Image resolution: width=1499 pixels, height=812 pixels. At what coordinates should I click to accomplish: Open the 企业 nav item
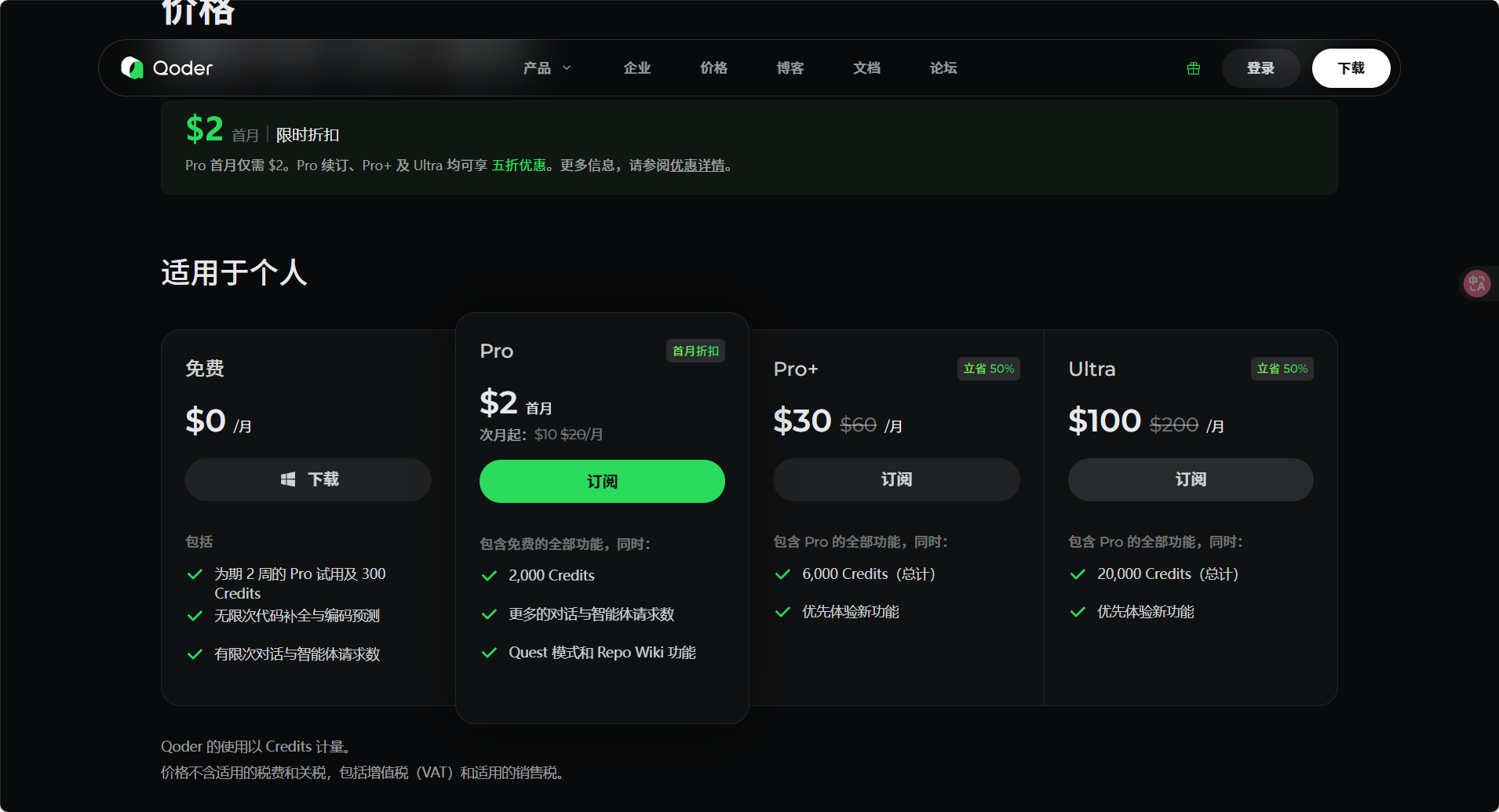tap(637, 68)
